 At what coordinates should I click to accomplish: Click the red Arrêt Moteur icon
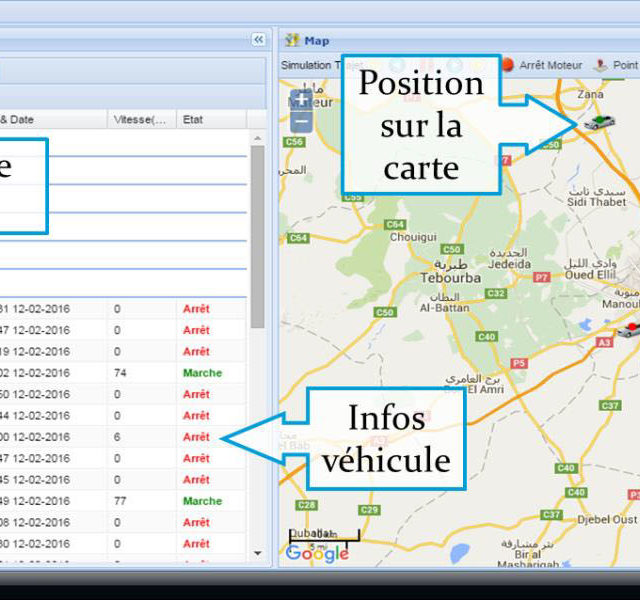coord(507,65)
